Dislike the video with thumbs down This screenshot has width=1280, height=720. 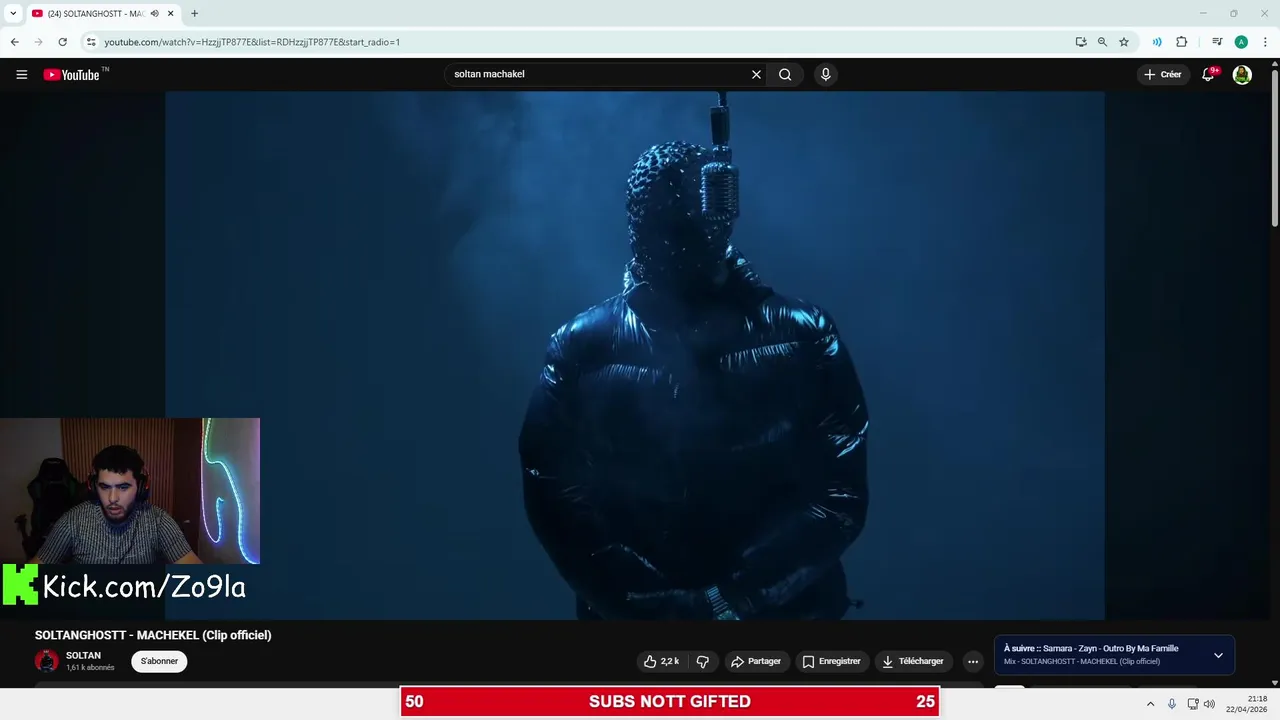(702, 661)
